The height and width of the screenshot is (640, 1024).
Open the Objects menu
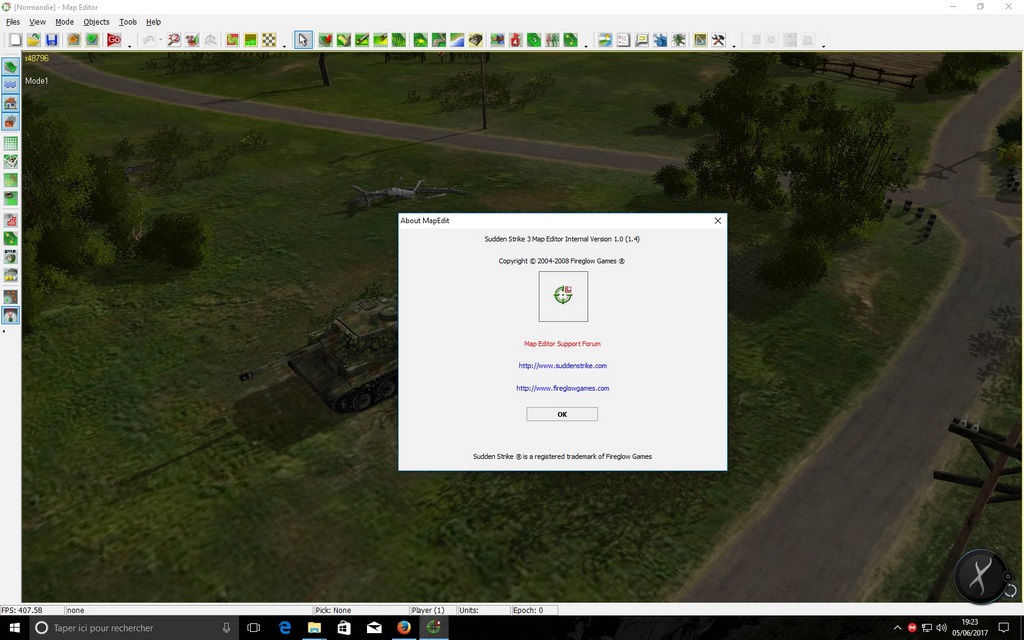(x=96, y=22)
